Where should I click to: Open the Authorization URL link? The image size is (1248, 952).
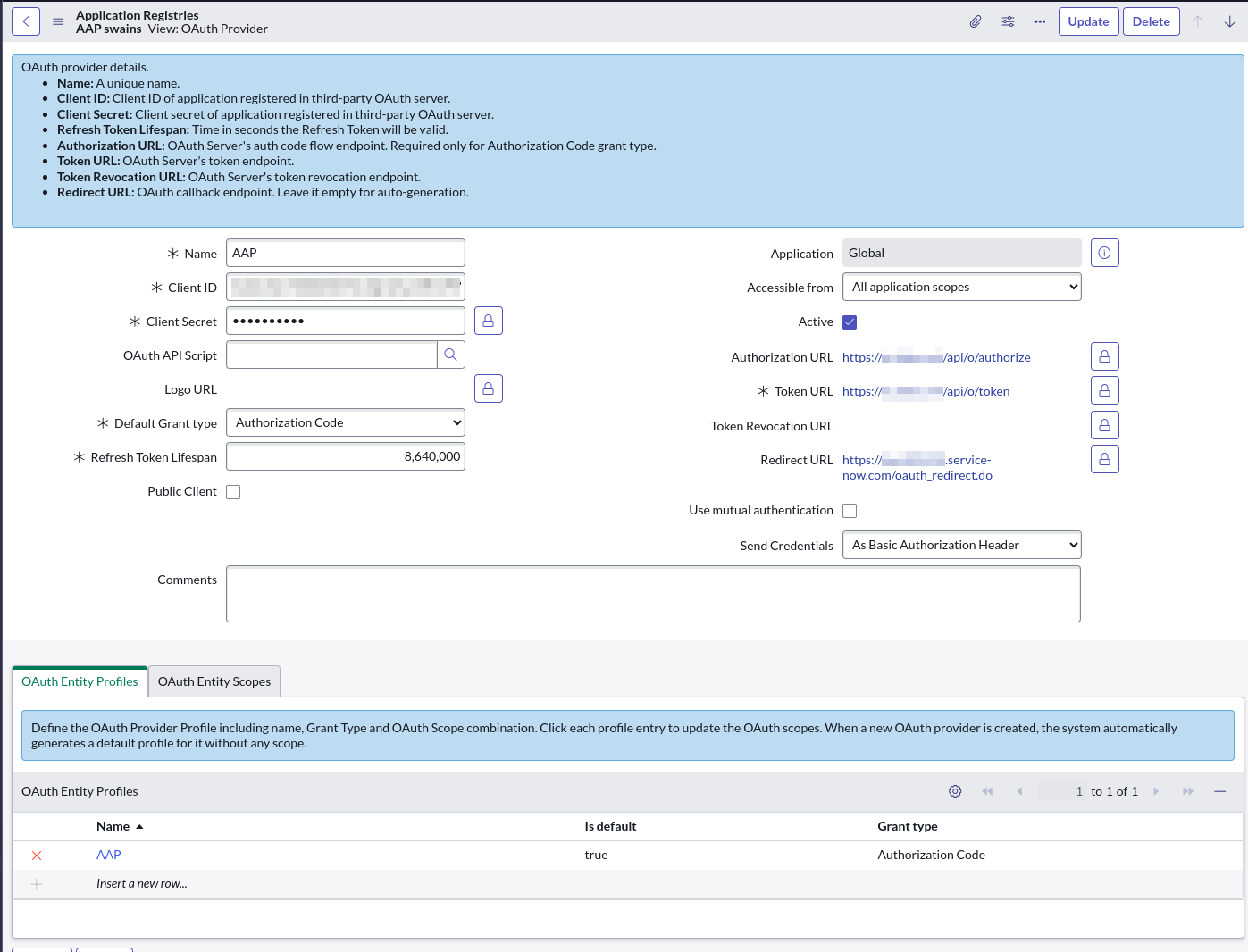[936, 357]
